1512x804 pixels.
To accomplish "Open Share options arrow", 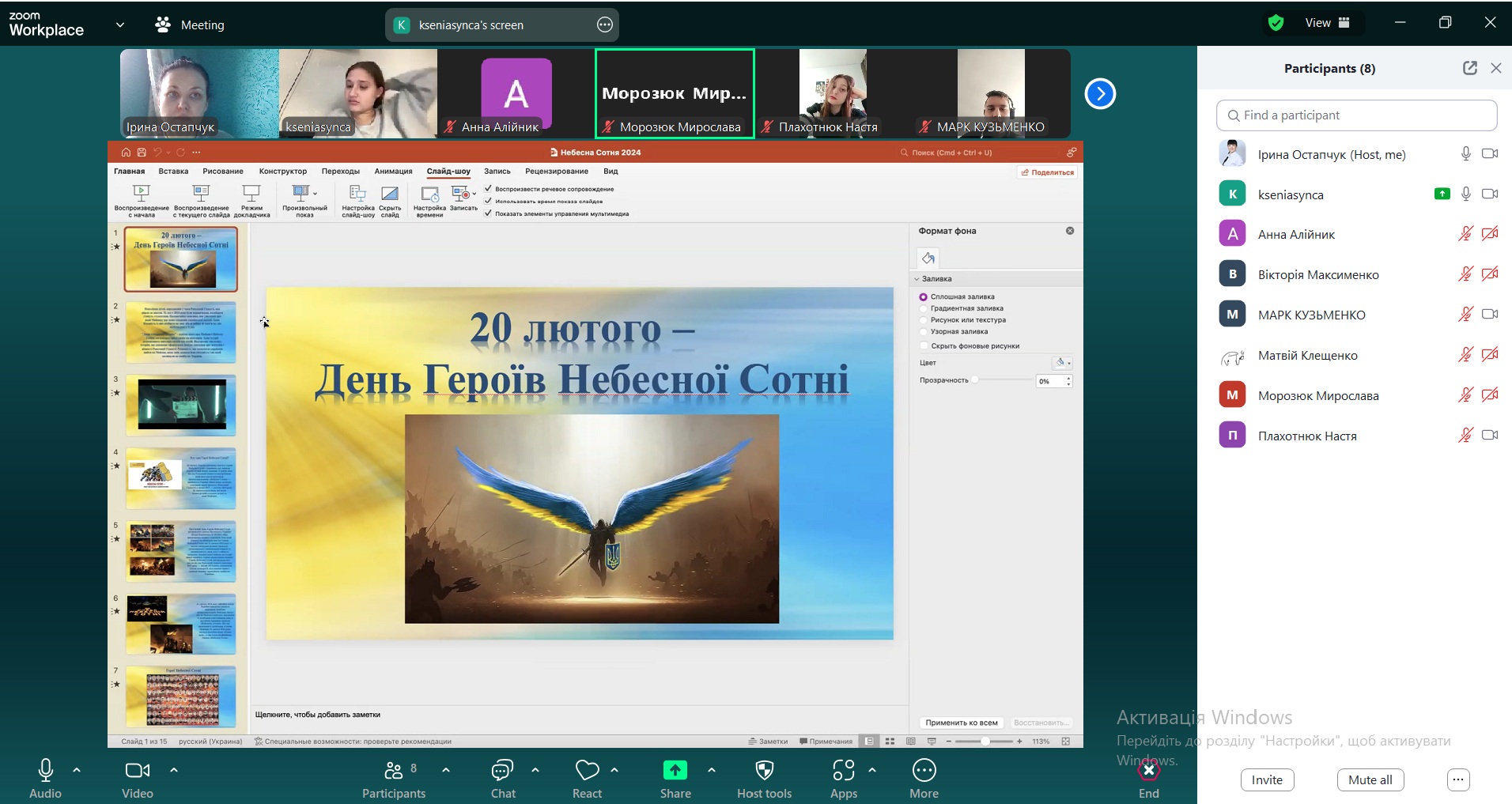I will tap(712, 769).
